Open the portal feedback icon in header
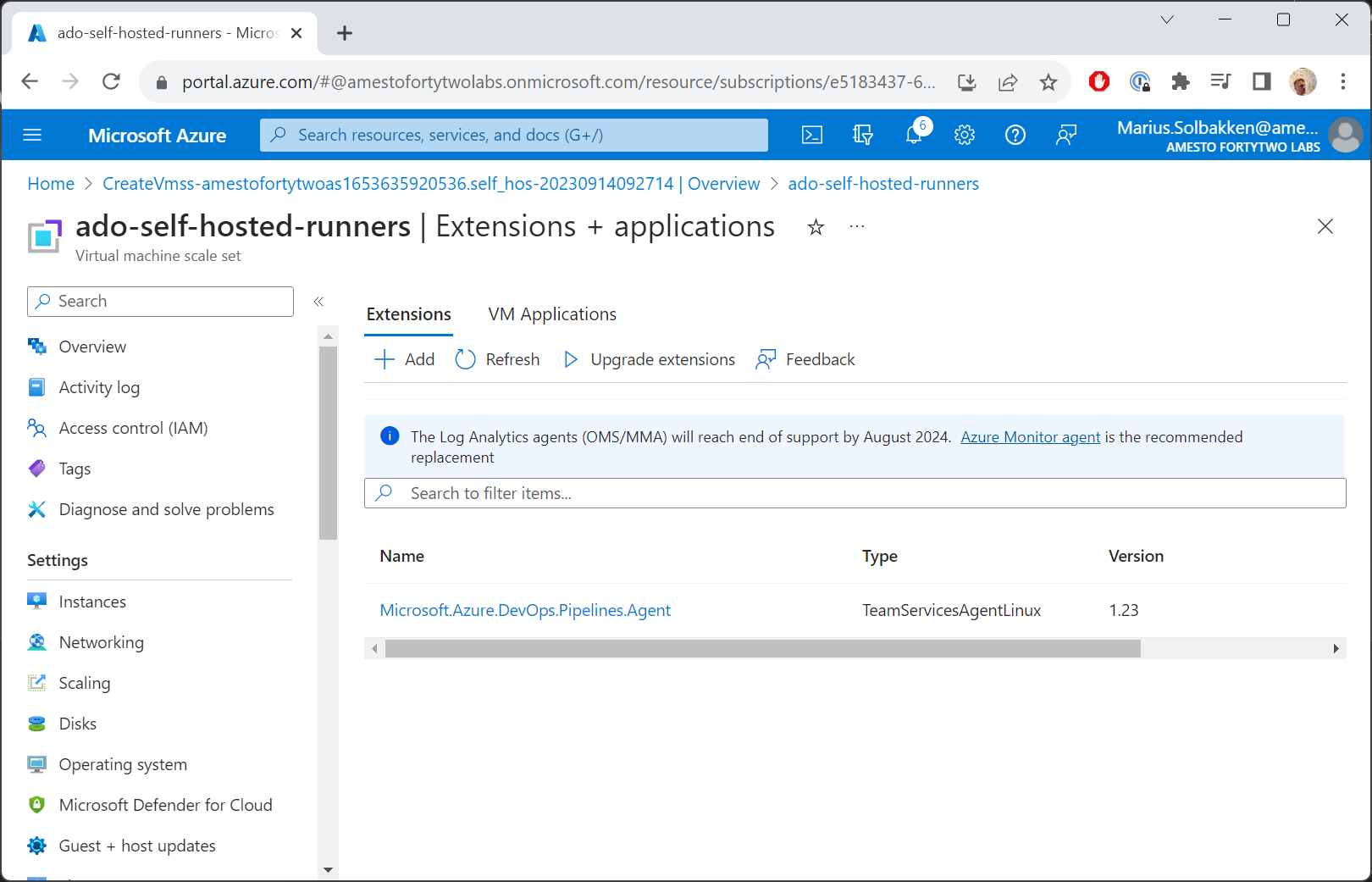1372x882 pixels. [1066, 135]
